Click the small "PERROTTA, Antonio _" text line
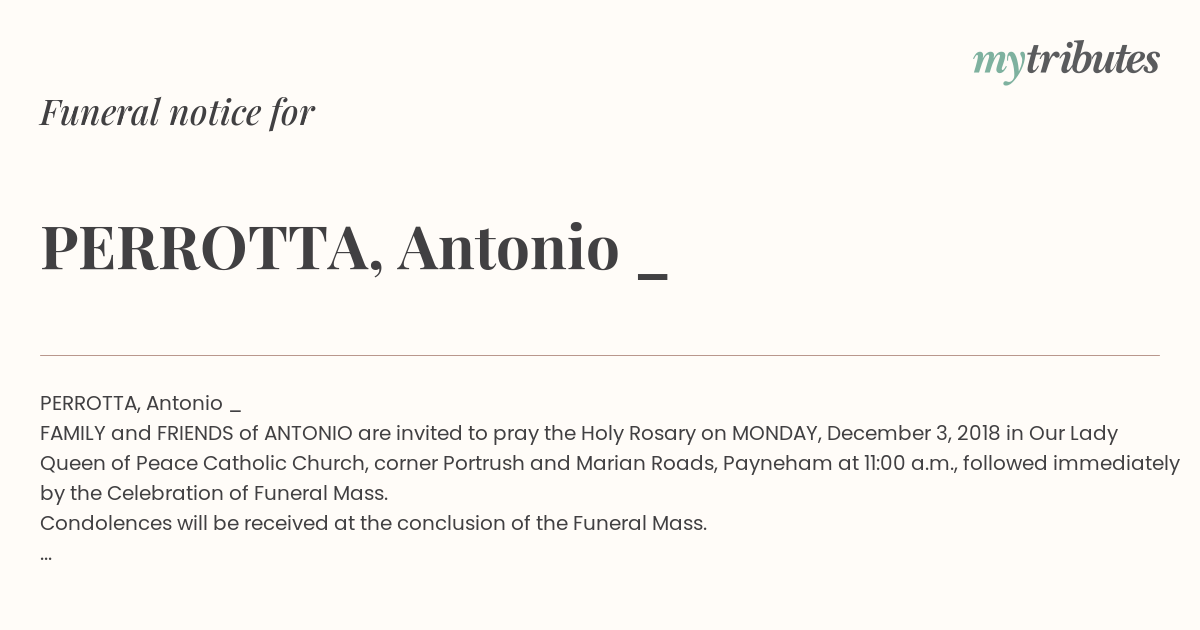 click(x=140, y=403)
